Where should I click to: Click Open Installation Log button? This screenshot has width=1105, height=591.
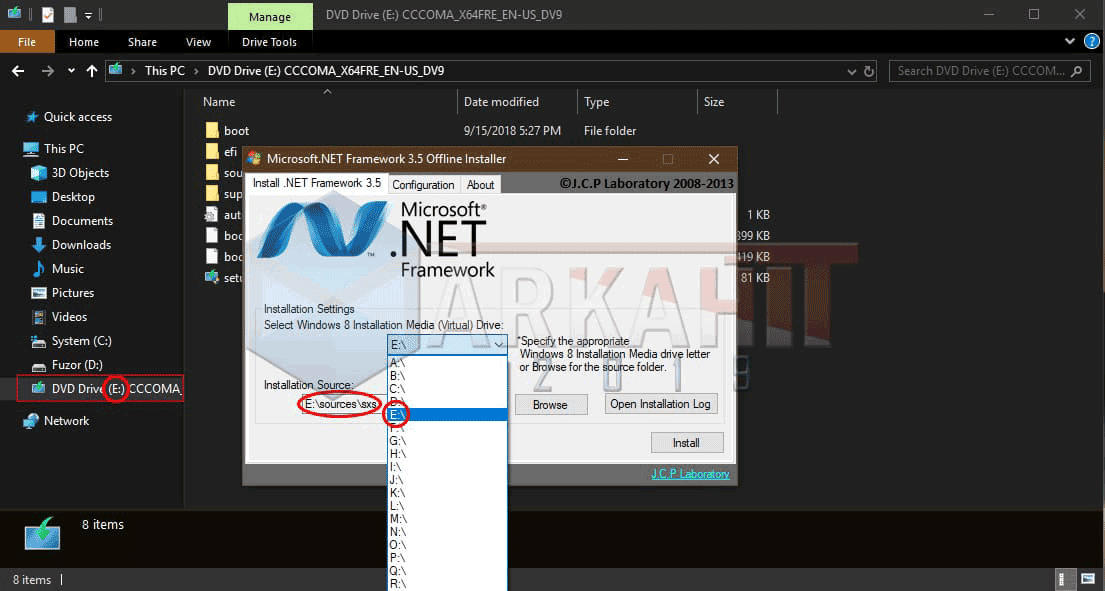tap(660, 404)
